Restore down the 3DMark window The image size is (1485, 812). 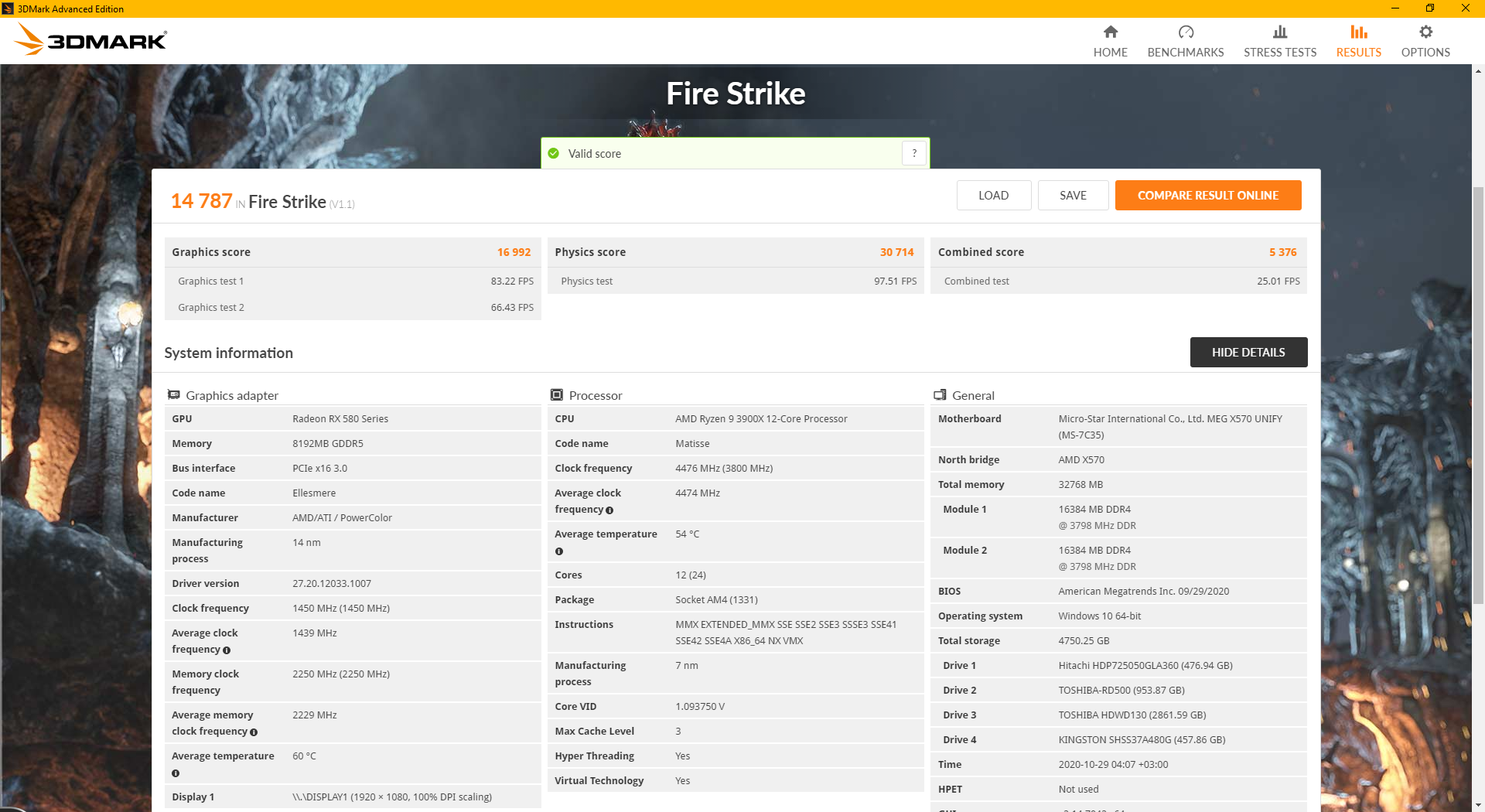(x=1430, y=9)
